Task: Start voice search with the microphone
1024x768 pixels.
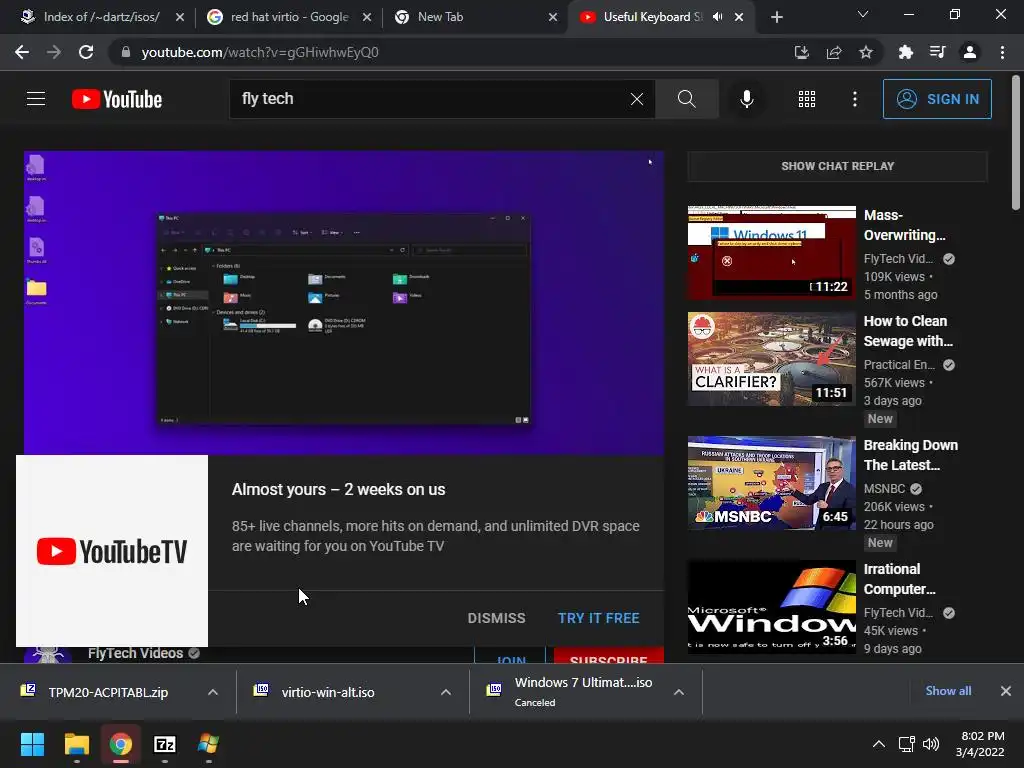Action: pyautogui.click(x=746, y=99)
